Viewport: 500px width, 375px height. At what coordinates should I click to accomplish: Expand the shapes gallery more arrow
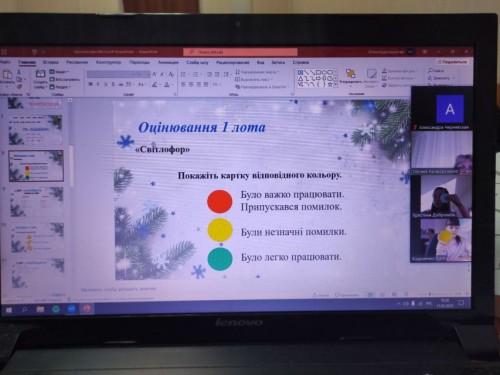click(x=335, y=85)
